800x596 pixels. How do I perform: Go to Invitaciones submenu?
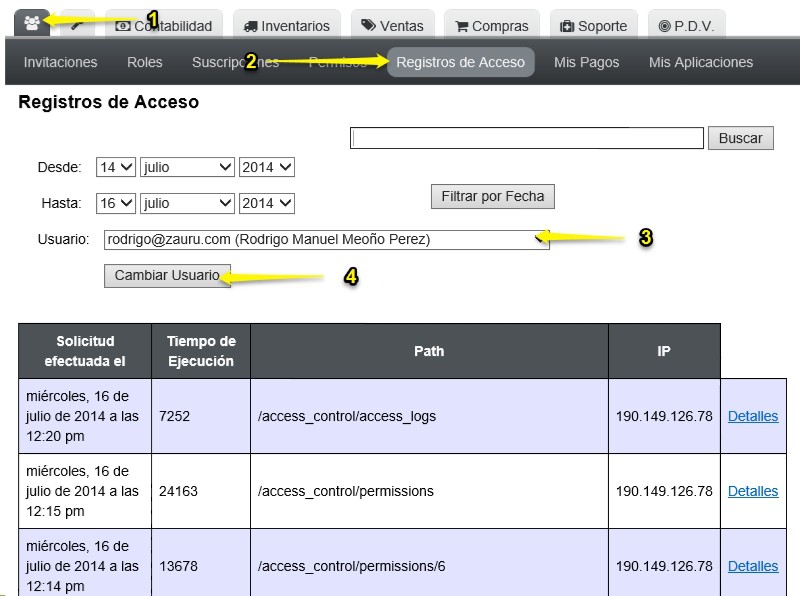pos(60,62)
